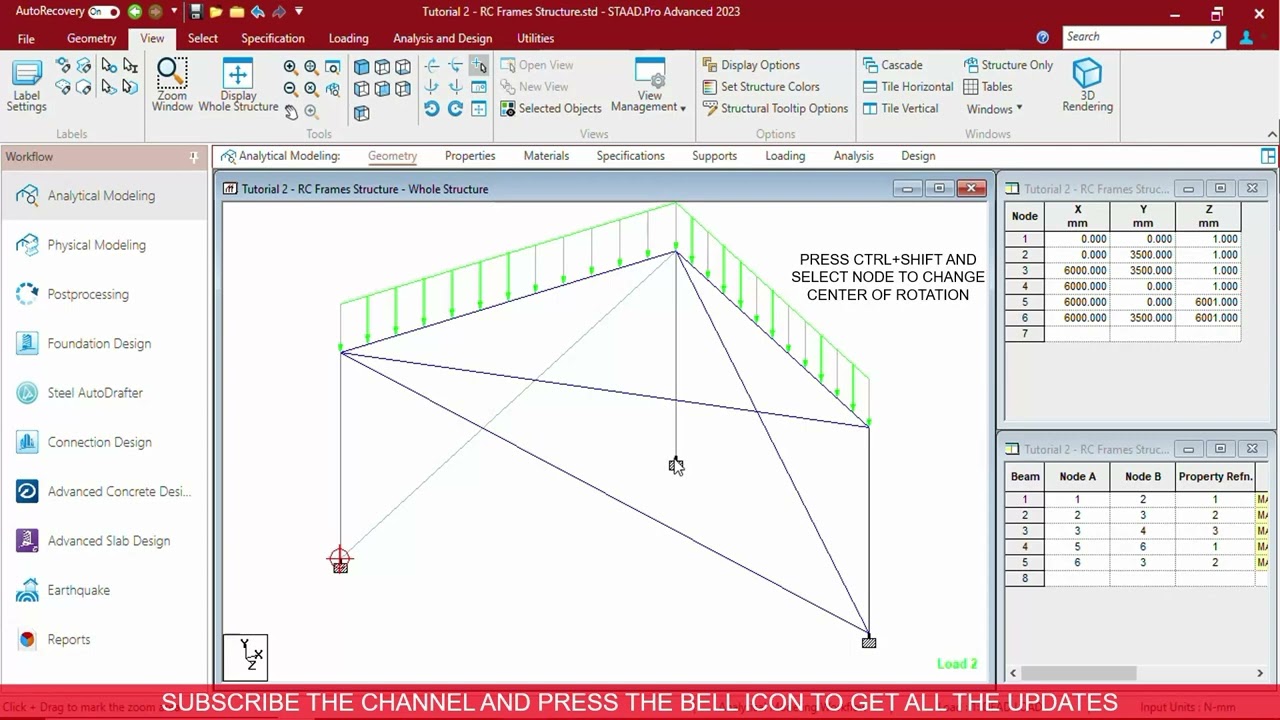Open Label Settings
The width and height of the screenshot is (1280, 720).
27,86
